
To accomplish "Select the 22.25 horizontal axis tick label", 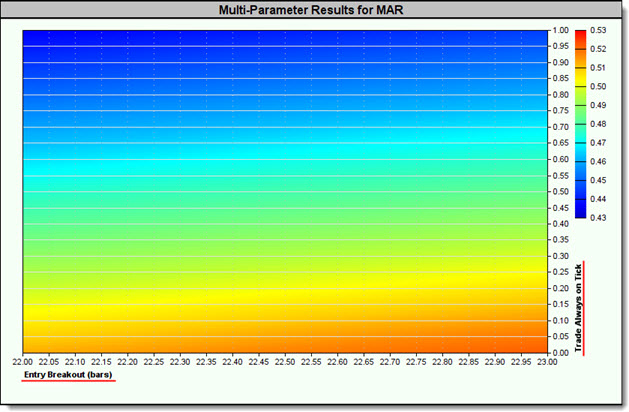I will (x=154, y=361).
